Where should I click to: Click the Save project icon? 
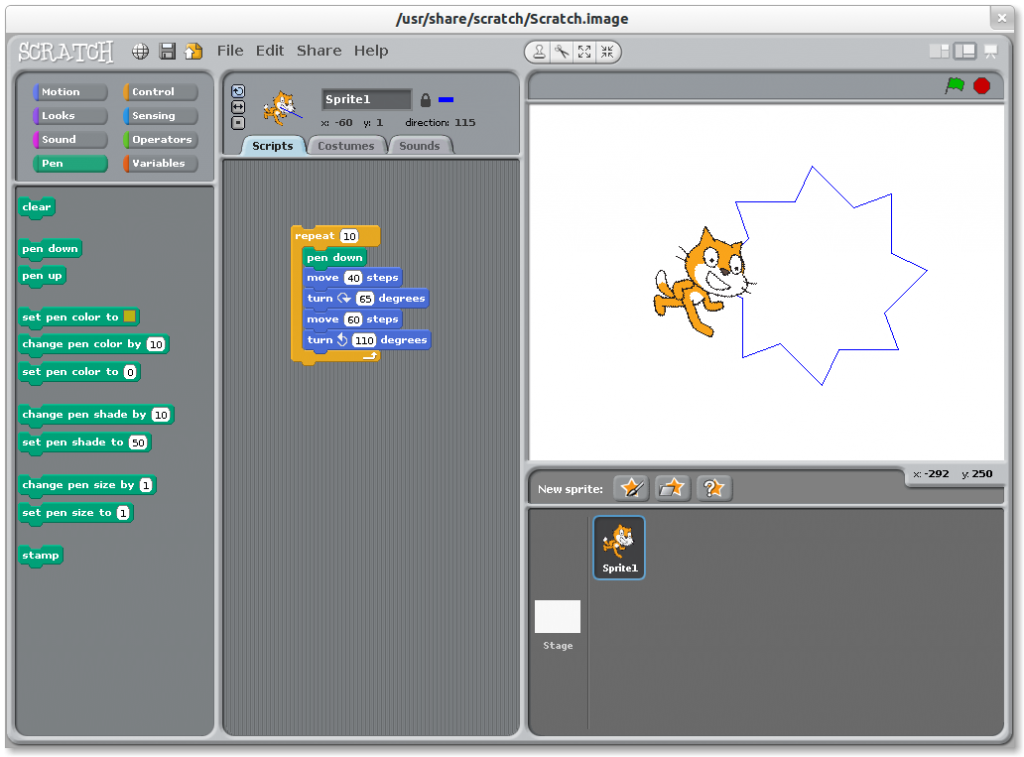coord(167,50)
